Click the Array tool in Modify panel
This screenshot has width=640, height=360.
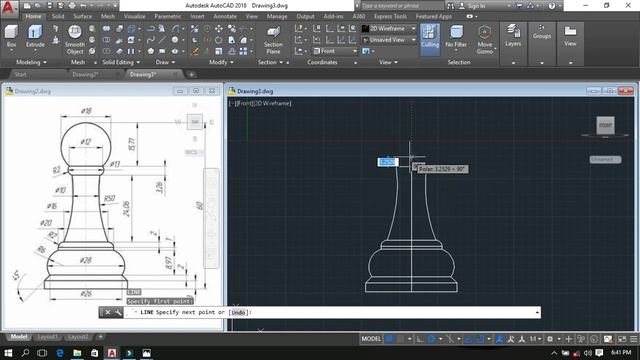pyautogui.click(x=243, y=51)
